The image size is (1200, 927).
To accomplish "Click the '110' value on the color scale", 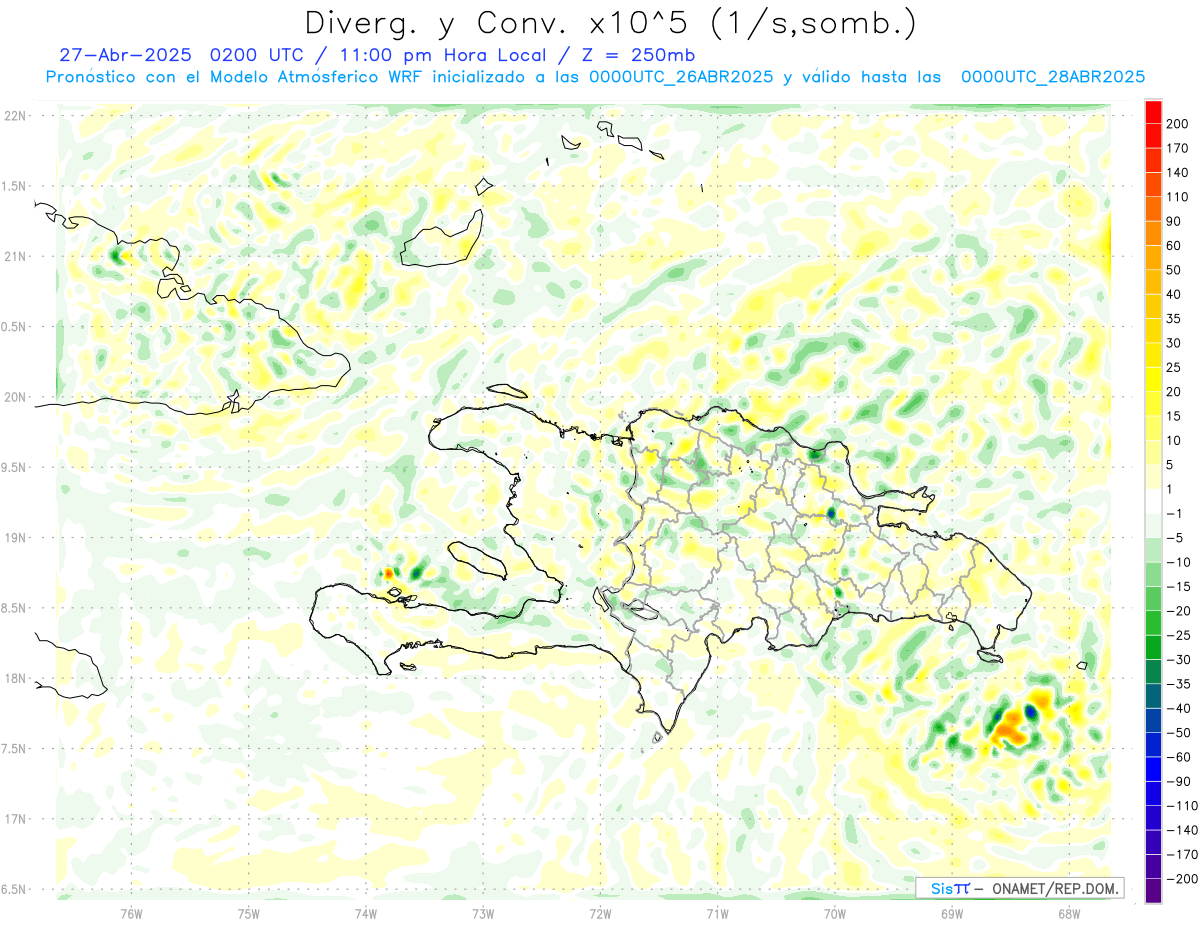I will point(1179,197).
